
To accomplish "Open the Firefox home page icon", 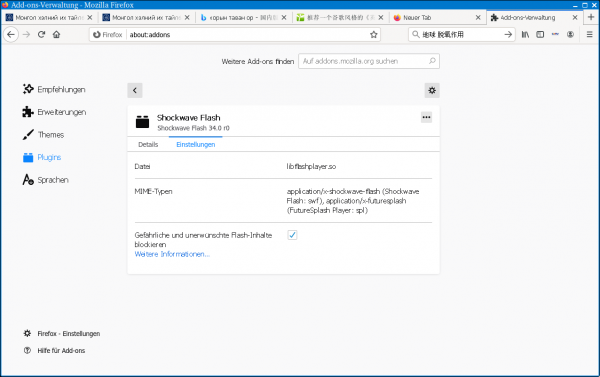I will pyautogui.click(x=57, y=34).
